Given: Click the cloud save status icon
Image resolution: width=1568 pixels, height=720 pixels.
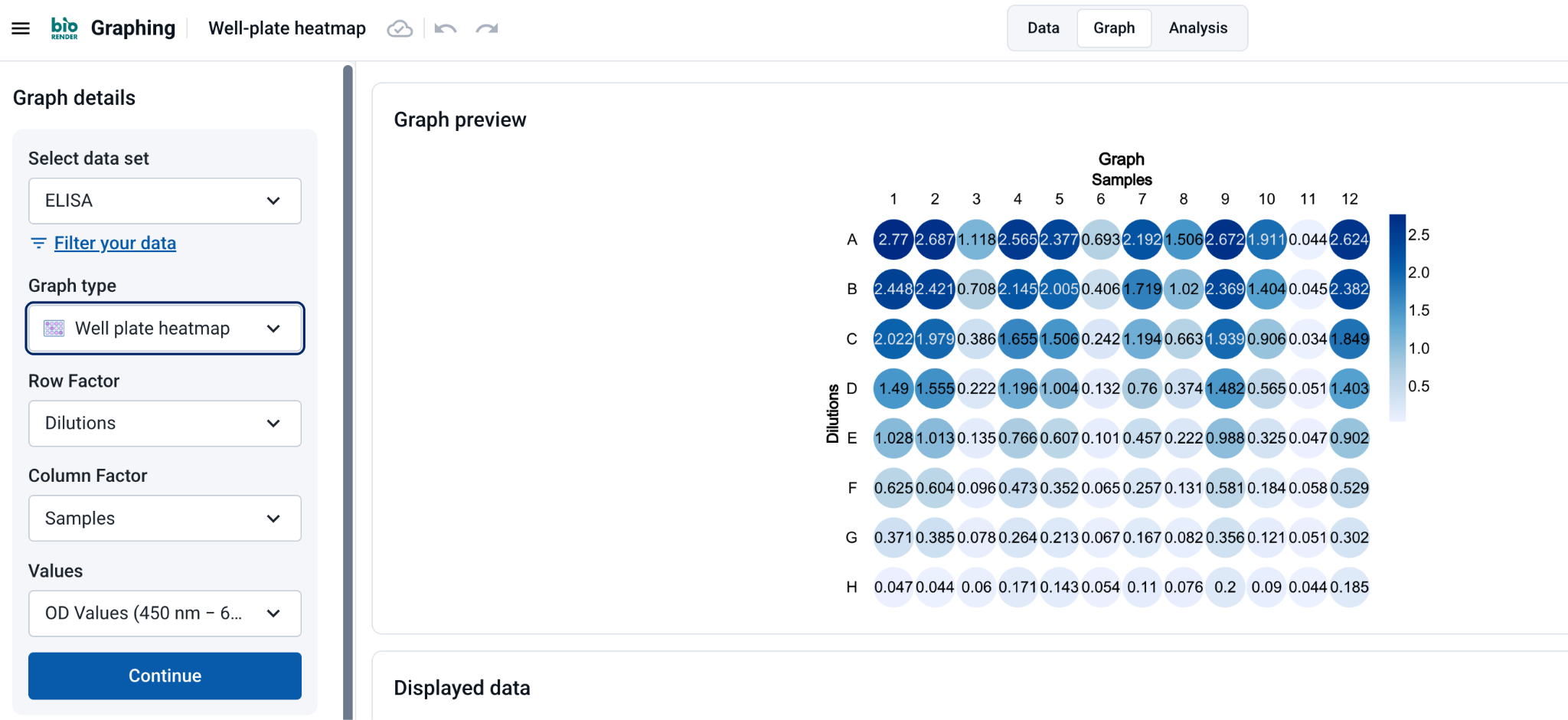Looking at the screenshot, I should click(400, 28).
